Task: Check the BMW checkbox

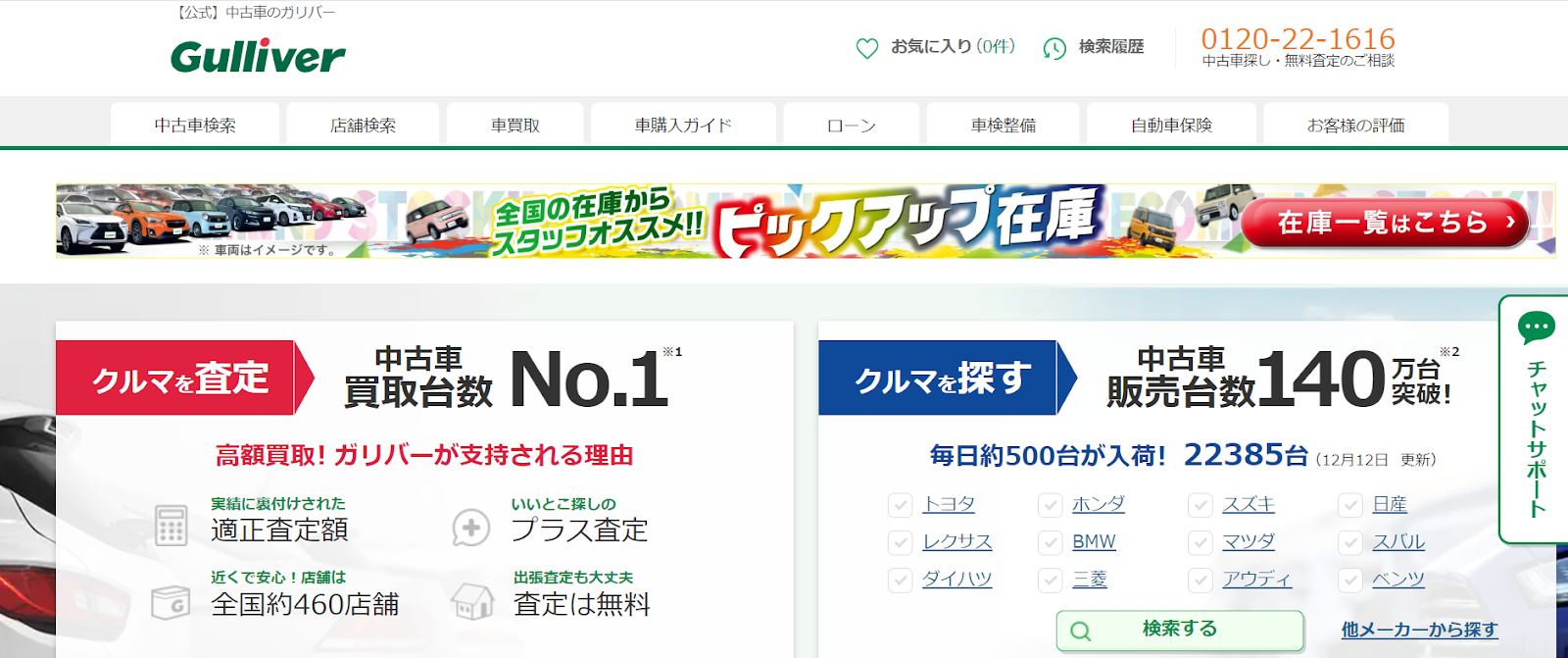Action: point(1050,542)
